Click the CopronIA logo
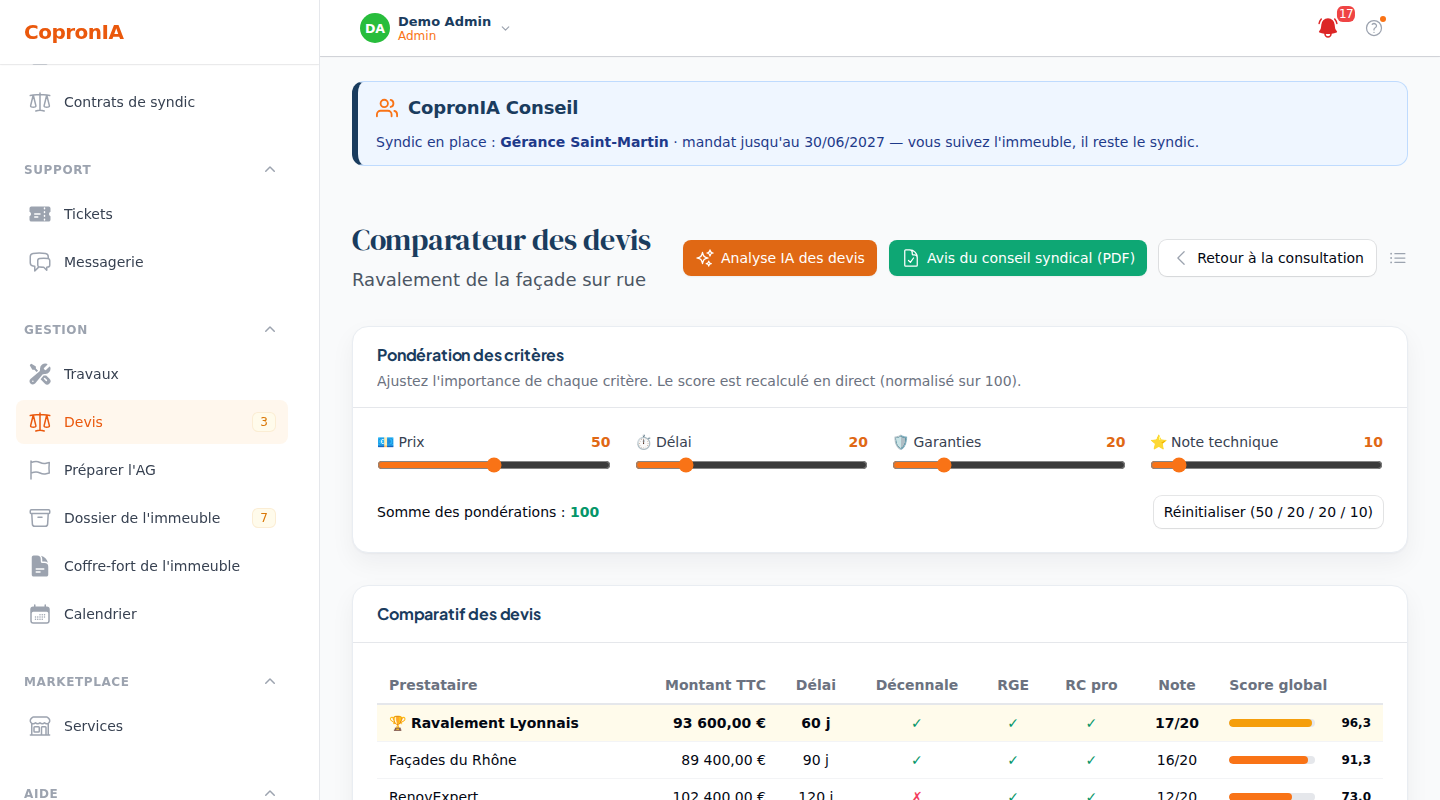 [74, 32]
